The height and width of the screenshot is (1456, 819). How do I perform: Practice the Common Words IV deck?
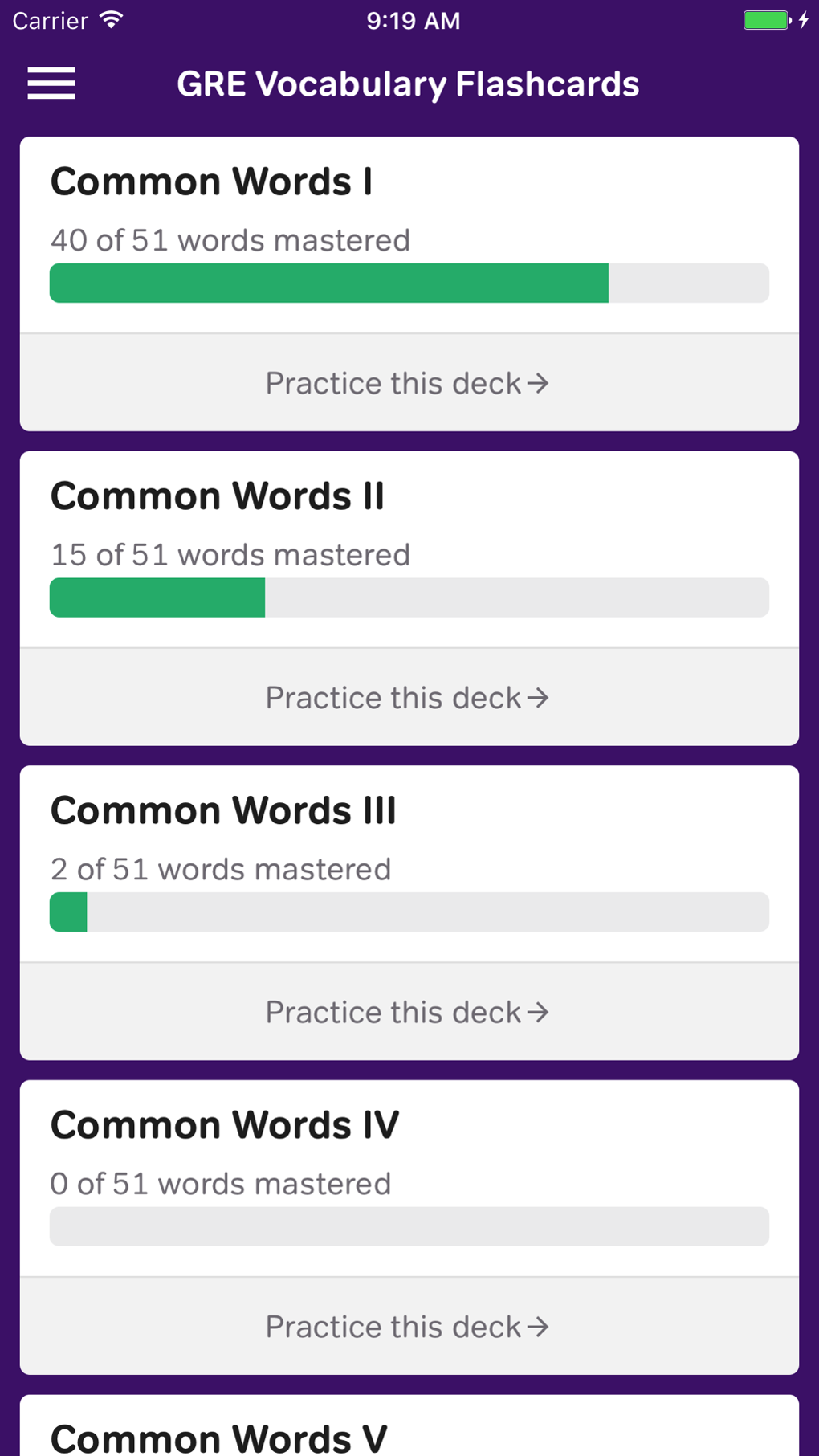click(407, 1327)
